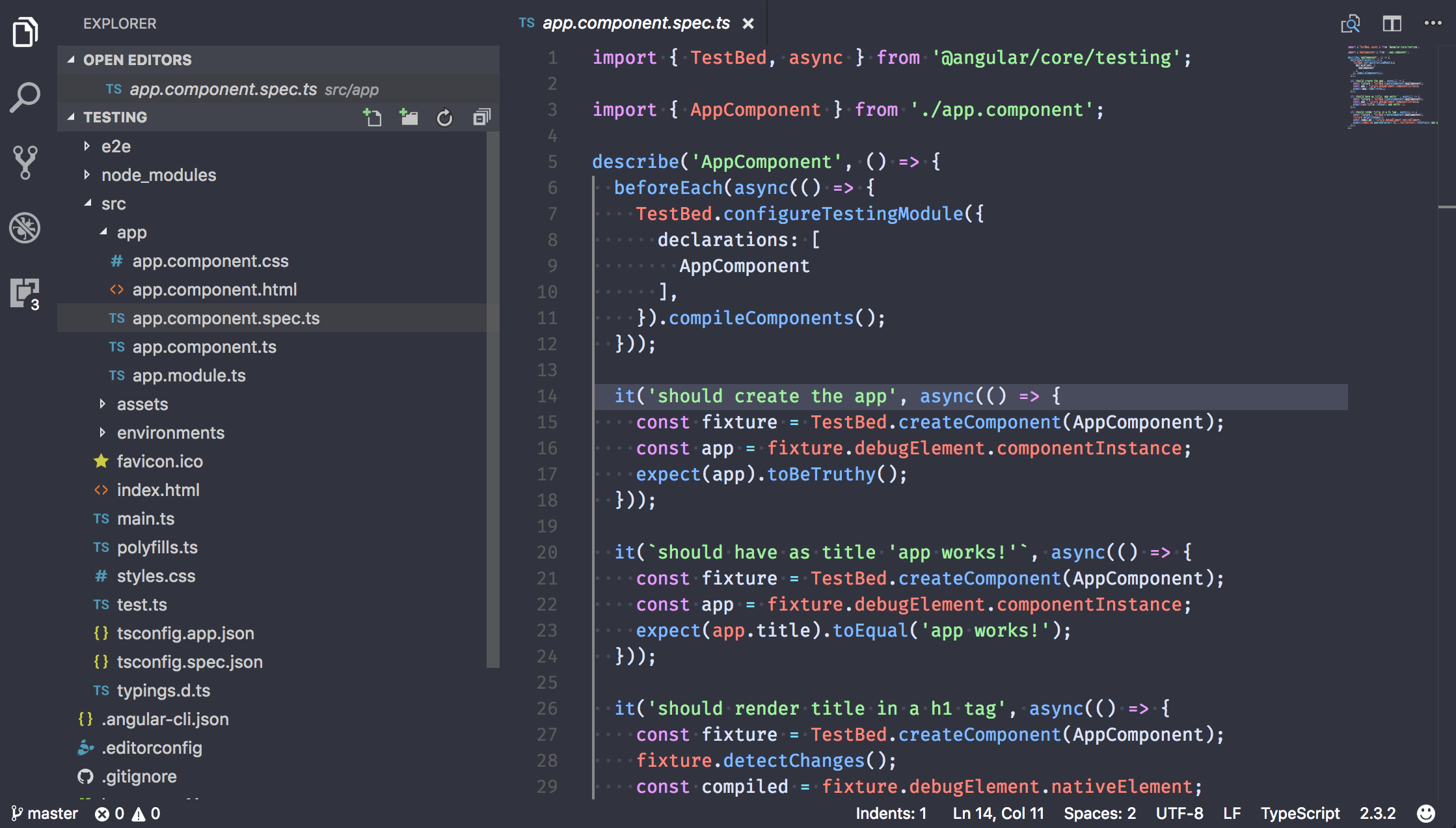Open the Source Control view
The width and height of the screenshot is (1456, 828).
(25, 162)
